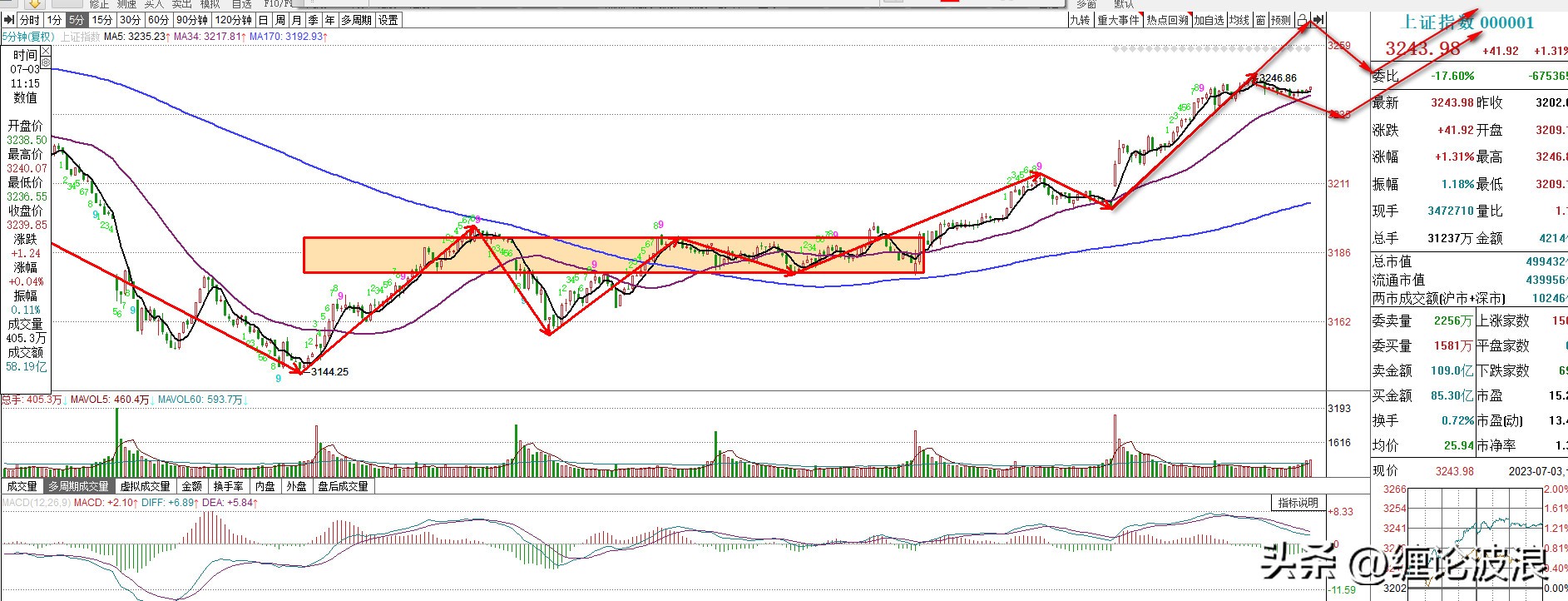
Task: Open the 多周期 multi-period view
Action: tap(356, 20)
